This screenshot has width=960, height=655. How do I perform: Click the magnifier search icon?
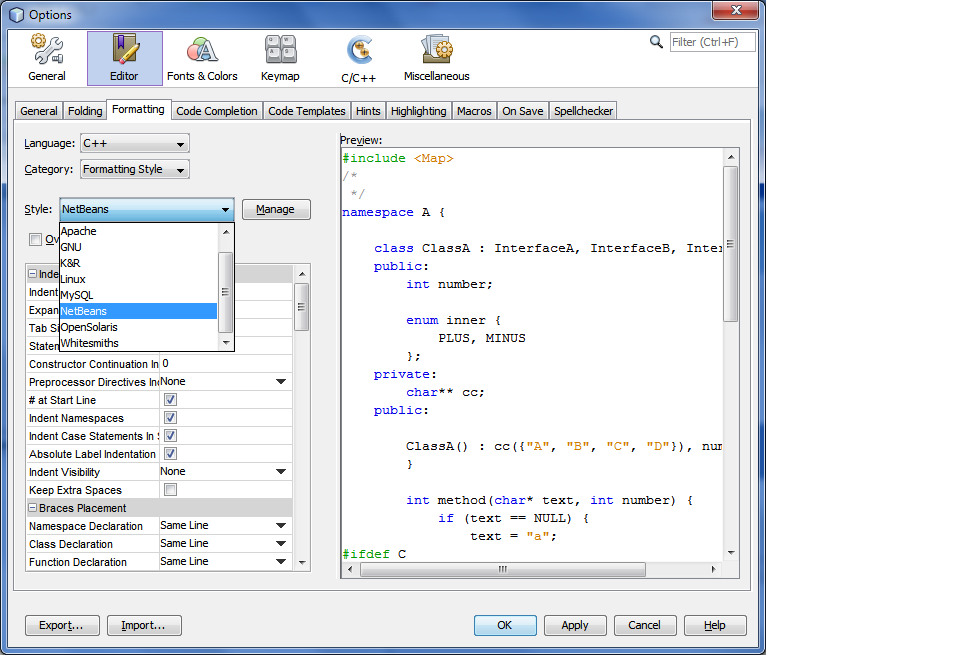tap(656, 42)
